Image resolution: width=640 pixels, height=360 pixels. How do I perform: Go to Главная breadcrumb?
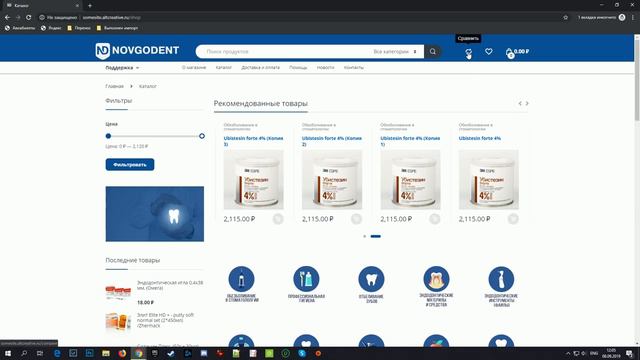pos(114,87)
